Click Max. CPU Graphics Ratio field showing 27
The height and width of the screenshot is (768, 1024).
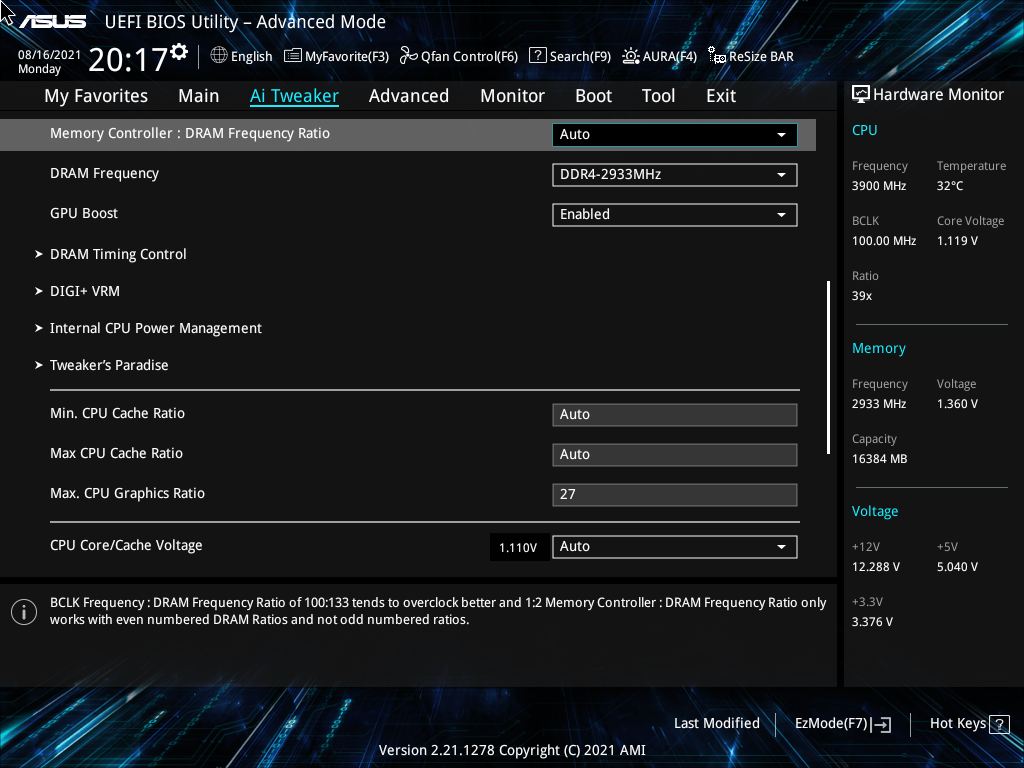coord(675,494)
